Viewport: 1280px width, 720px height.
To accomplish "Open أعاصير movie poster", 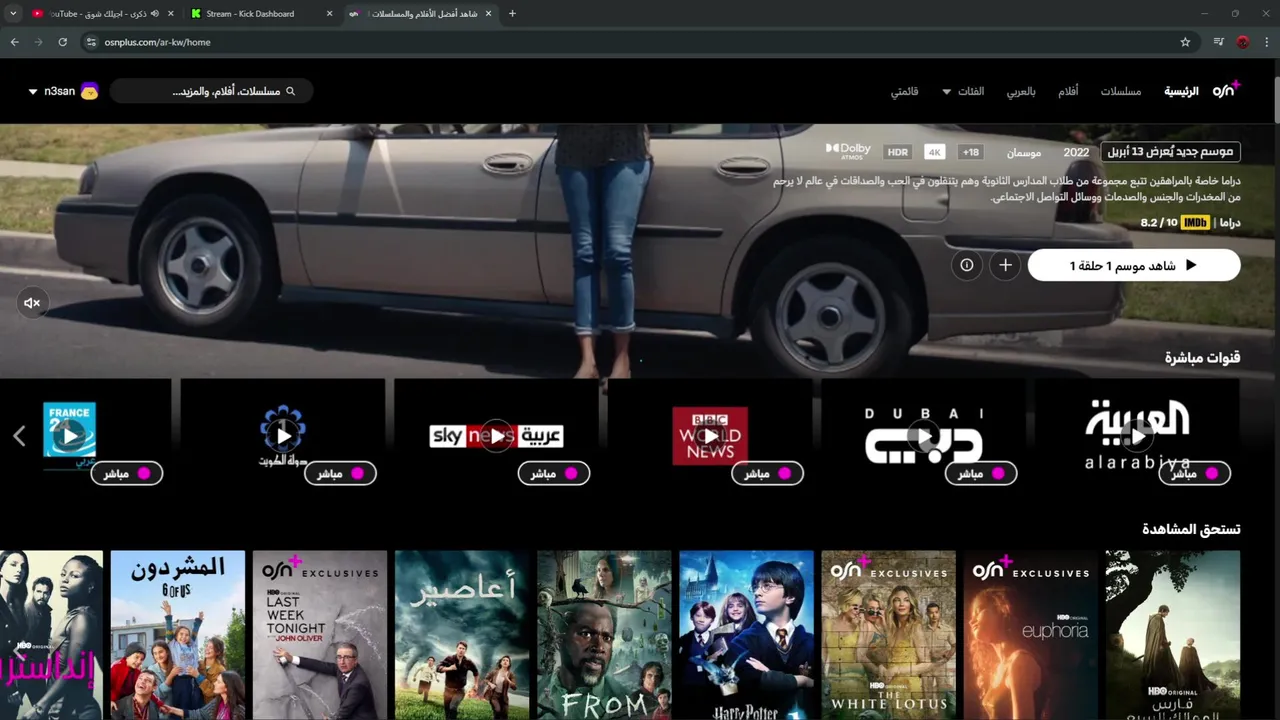I will (462, 635).
